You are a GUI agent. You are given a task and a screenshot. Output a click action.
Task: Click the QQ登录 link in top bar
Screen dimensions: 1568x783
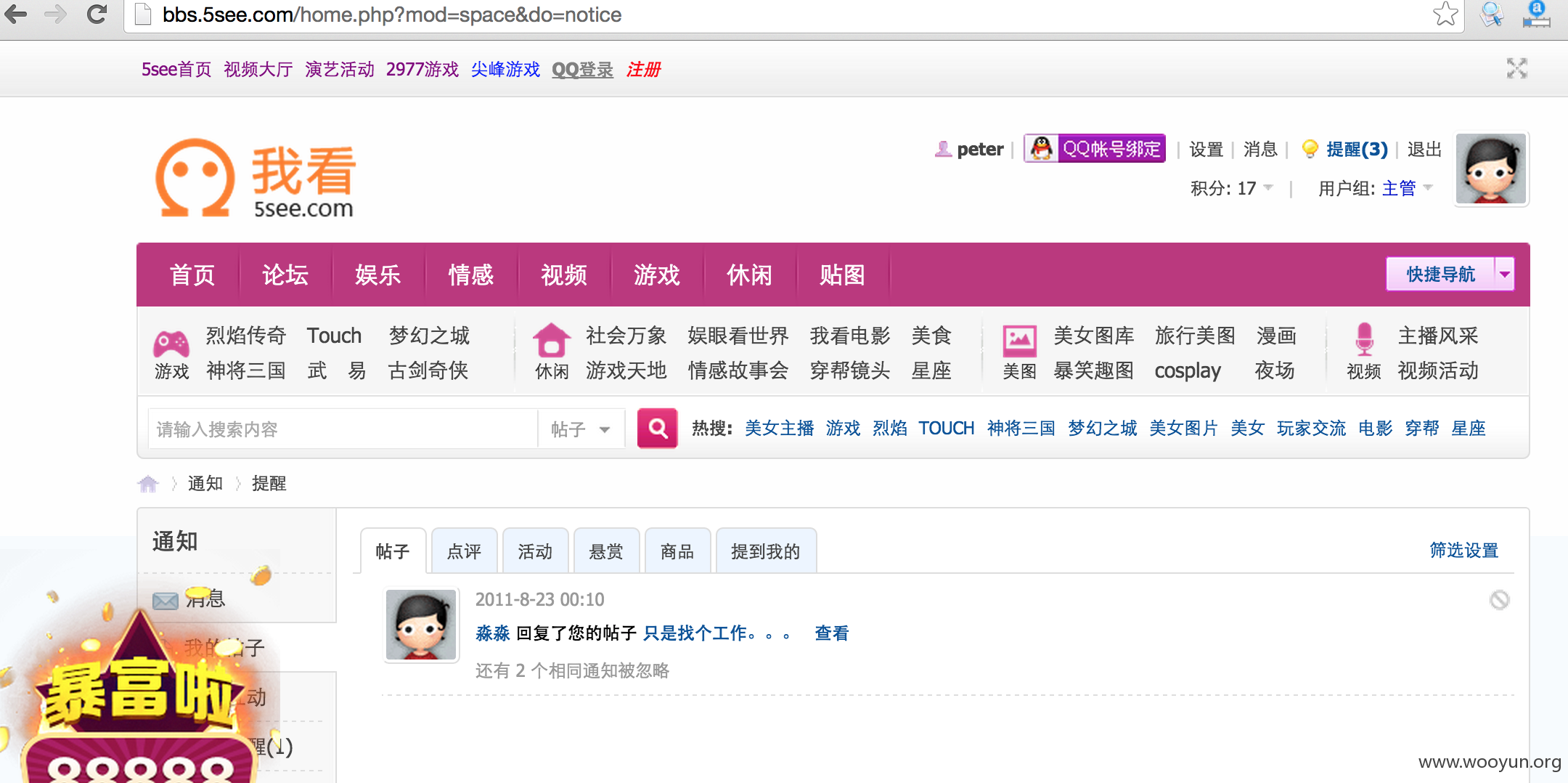[x=582, y=70]
